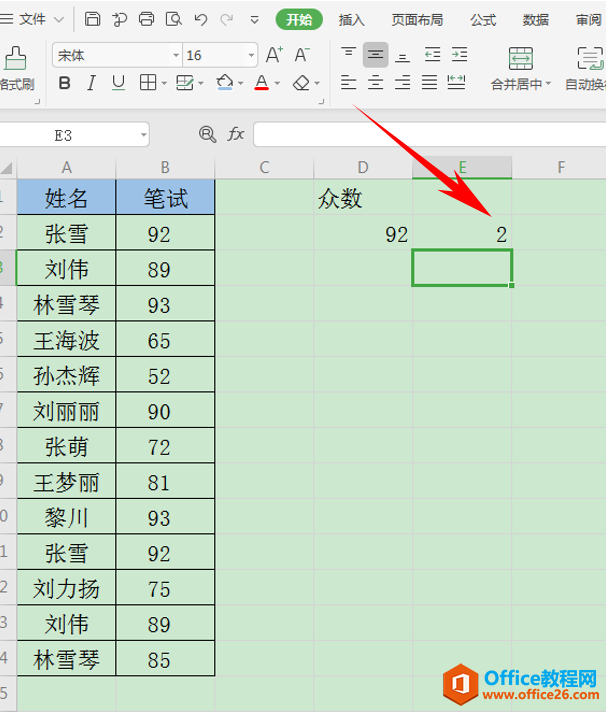Select column C header
This screenshot has height=712, width=606.
tap(264, 168)
